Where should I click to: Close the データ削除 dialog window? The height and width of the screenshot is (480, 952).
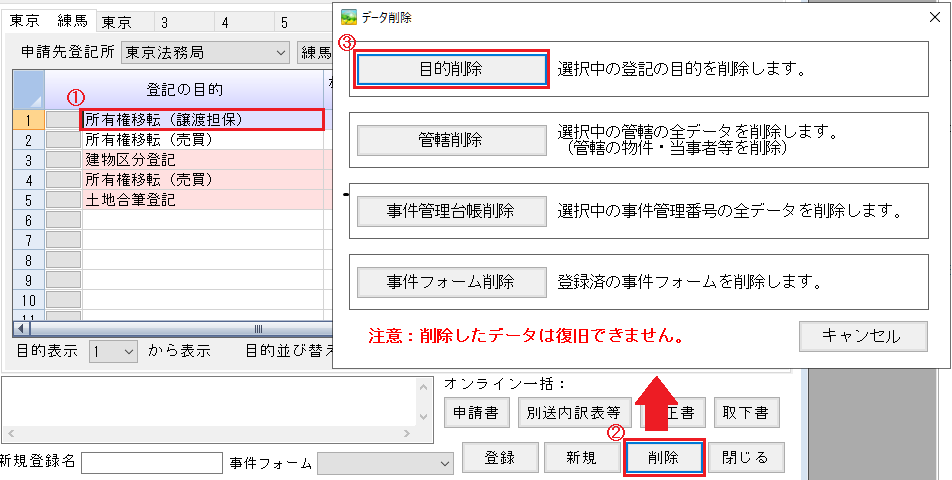933,17
